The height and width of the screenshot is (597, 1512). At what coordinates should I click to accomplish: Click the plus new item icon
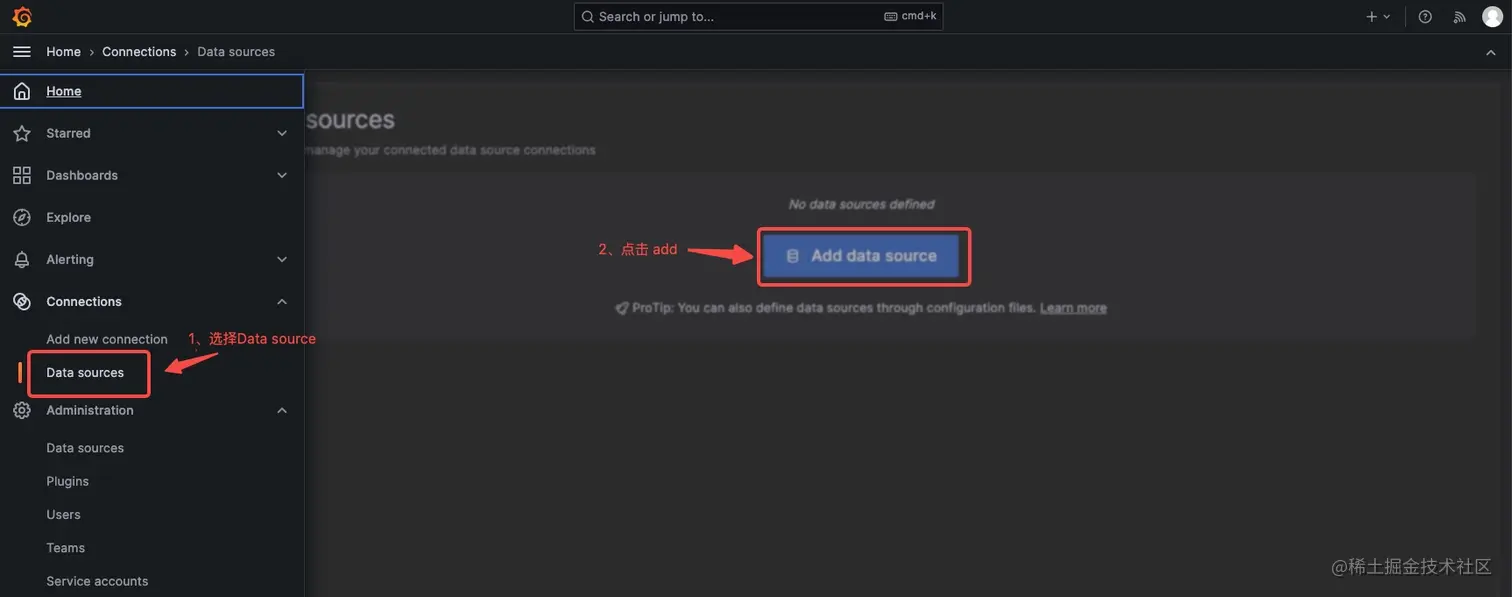1372,16
